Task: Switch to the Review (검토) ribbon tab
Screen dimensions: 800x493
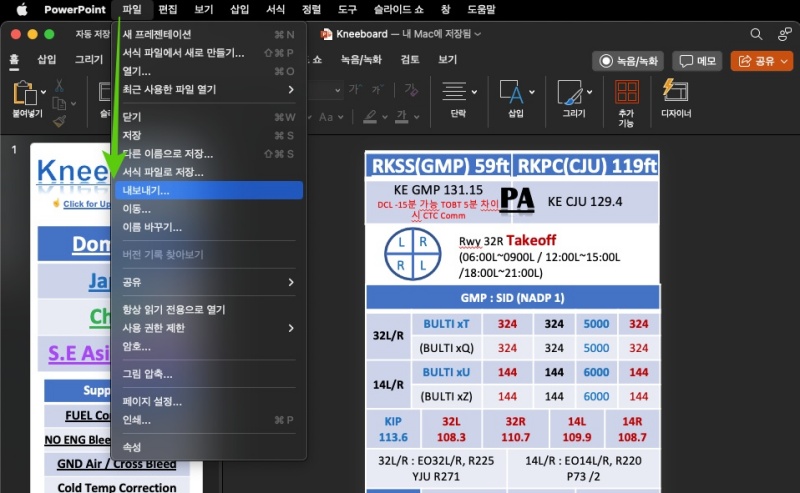Action: 410,59
